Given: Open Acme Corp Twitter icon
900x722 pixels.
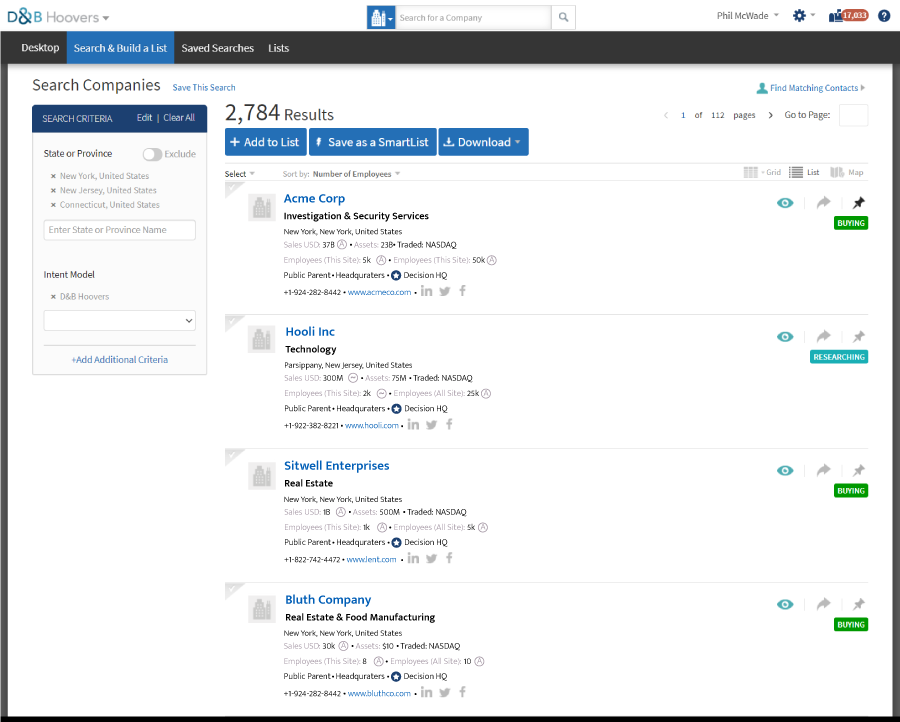Looking at the screenshot, I should [x=445, y=292].
